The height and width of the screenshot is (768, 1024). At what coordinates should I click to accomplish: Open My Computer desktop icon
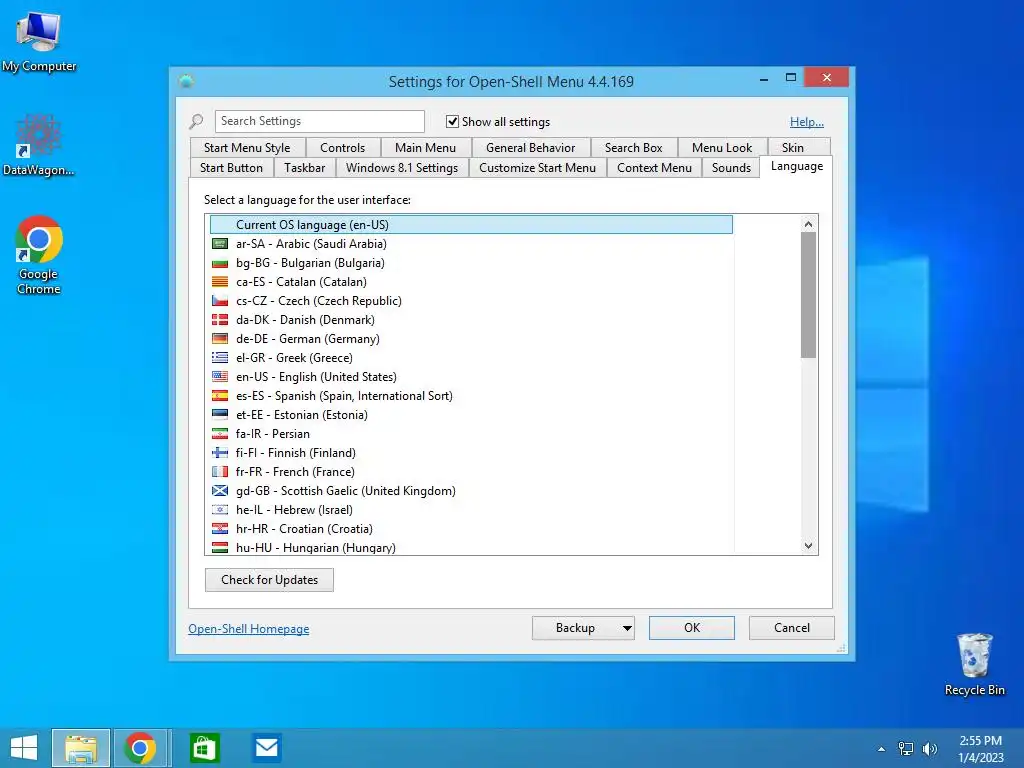coord(39,42)
